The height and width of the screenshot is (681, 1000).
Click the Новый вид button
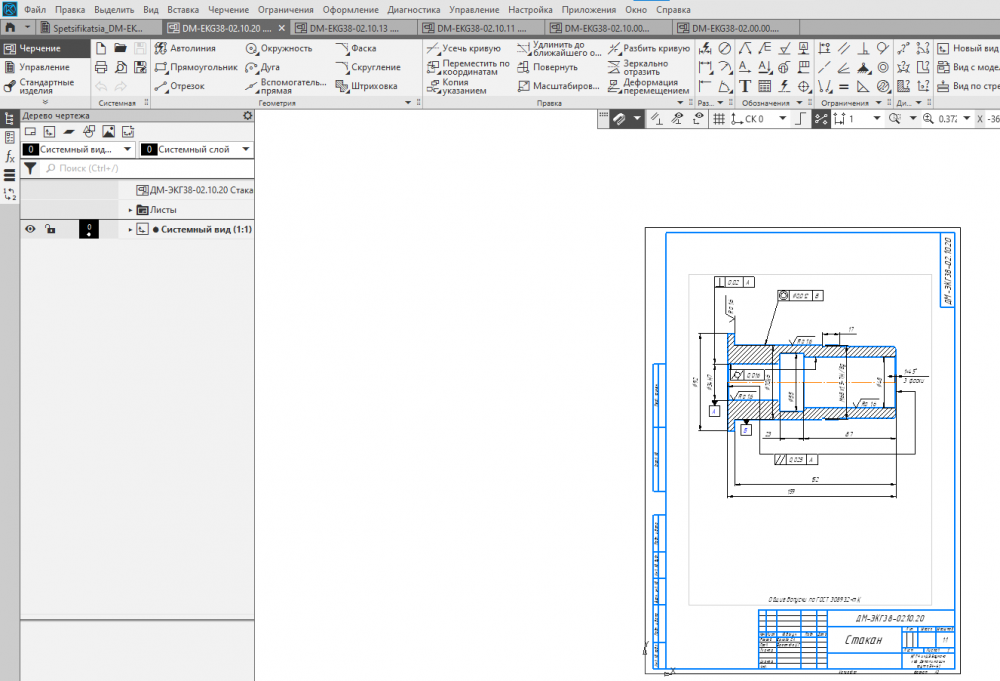967,48
